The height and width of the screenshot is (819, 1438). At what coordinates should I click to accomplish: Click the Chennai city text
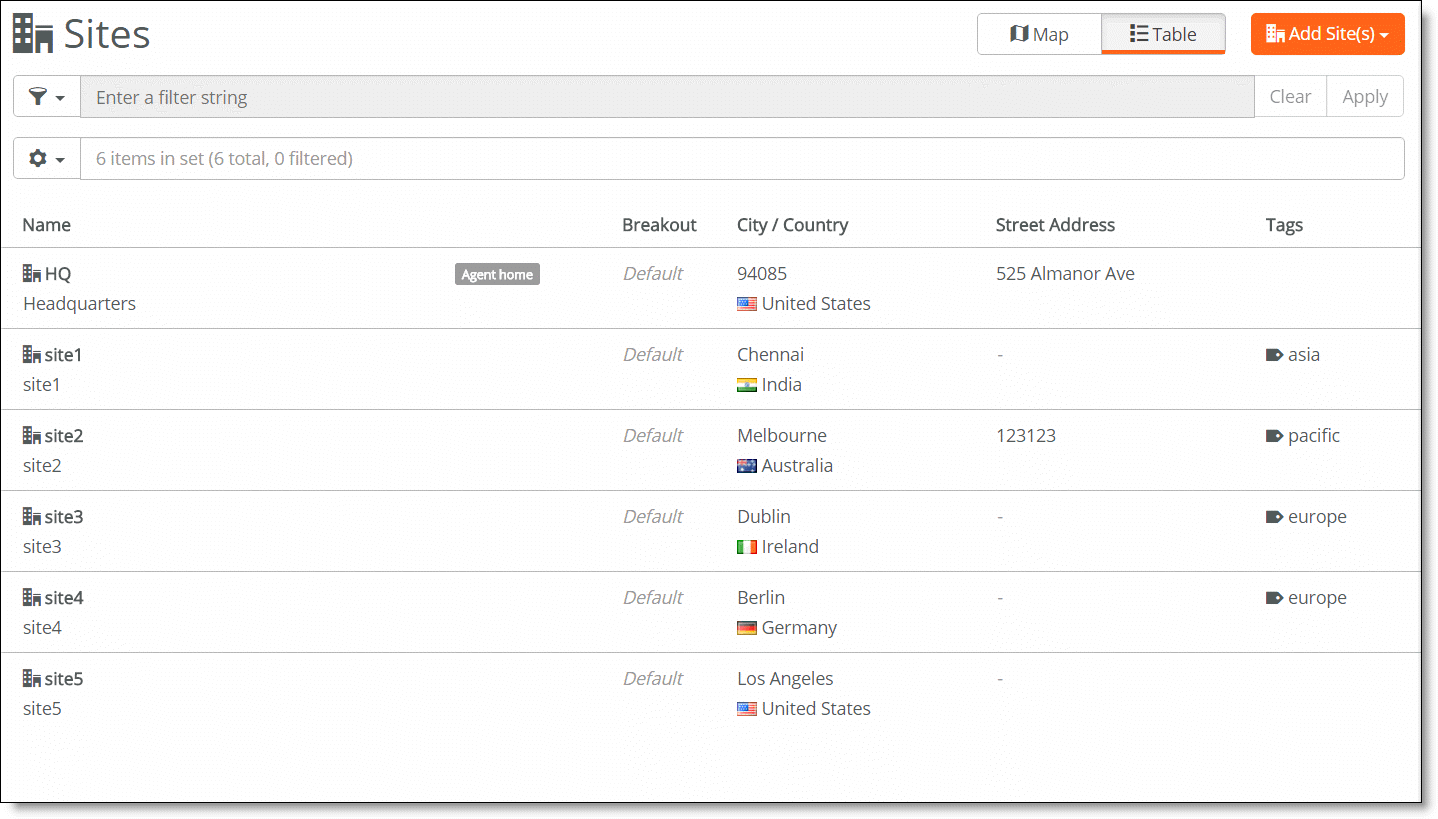point(770,355)
